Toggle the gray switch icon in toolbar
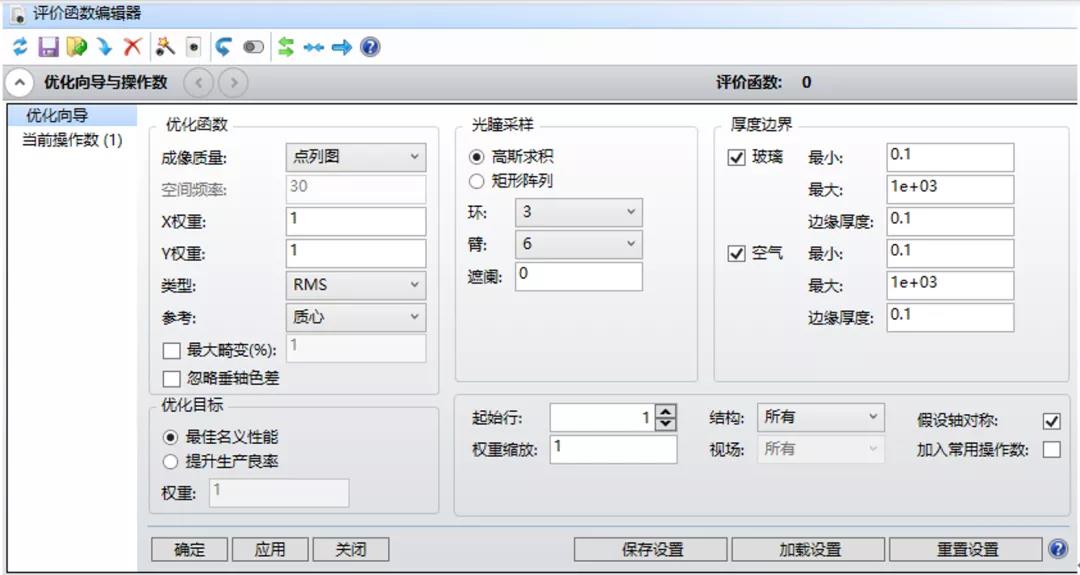This screenshot has width=1080, height=575. pos(253,48)
